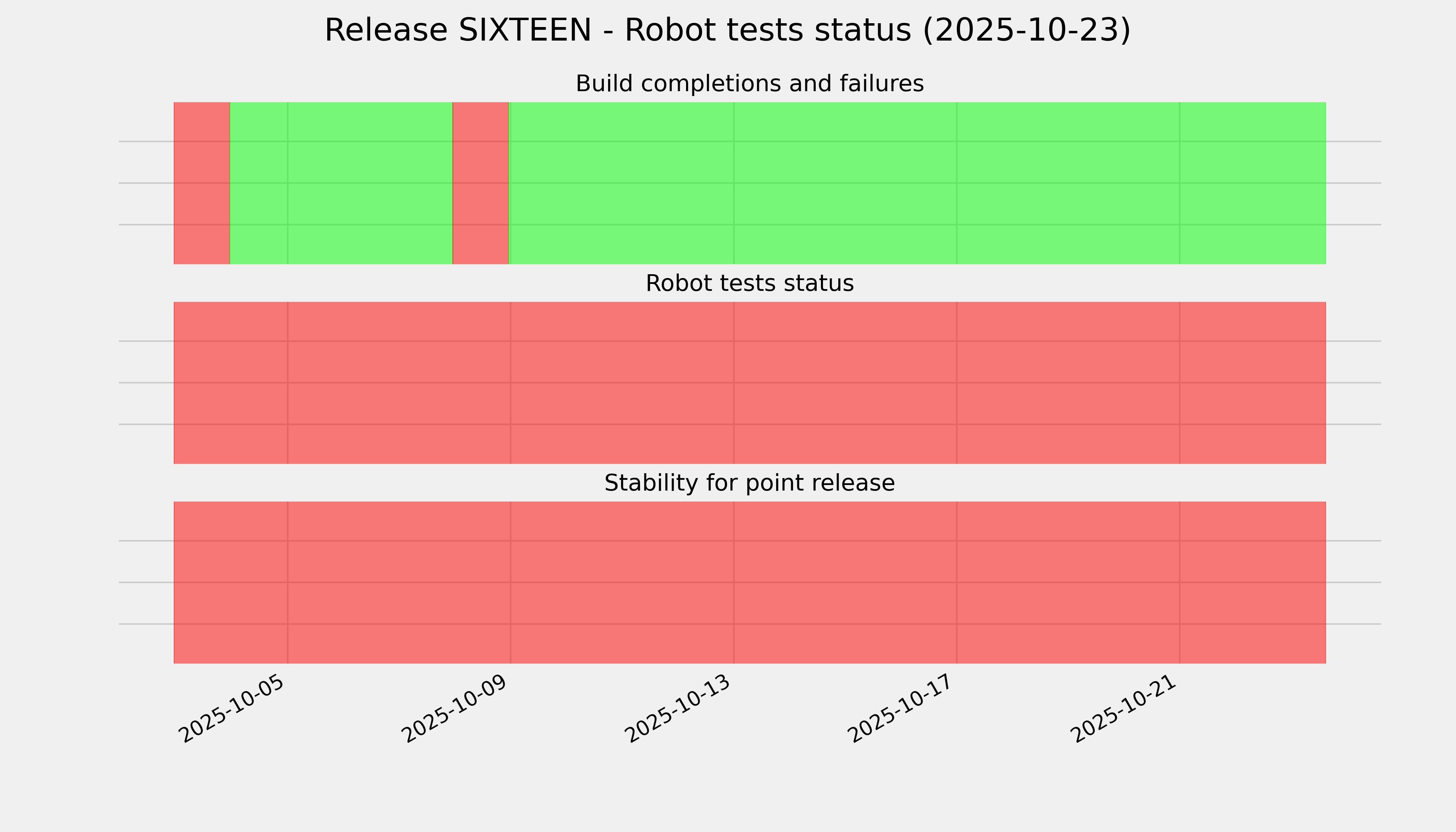Click the date 2025-10-23 in the title
Screen dimensions: 1456x832
(1026, 31)
